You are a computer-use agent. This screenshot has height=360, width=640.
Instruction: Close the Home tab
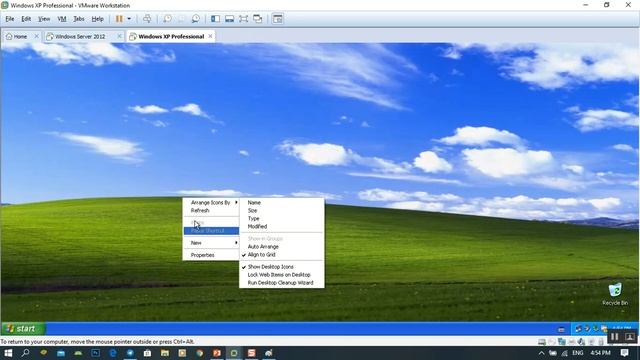36,36
